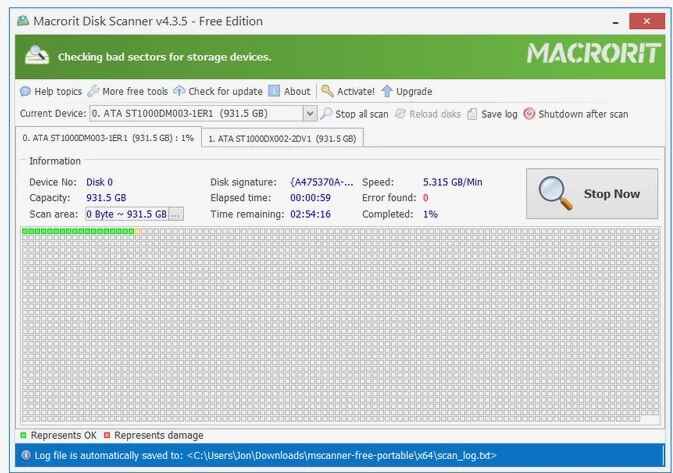Viewport: 673px width, 473px height.
Task: Click the Upgrade arrow icon
Action: (387, 91)
